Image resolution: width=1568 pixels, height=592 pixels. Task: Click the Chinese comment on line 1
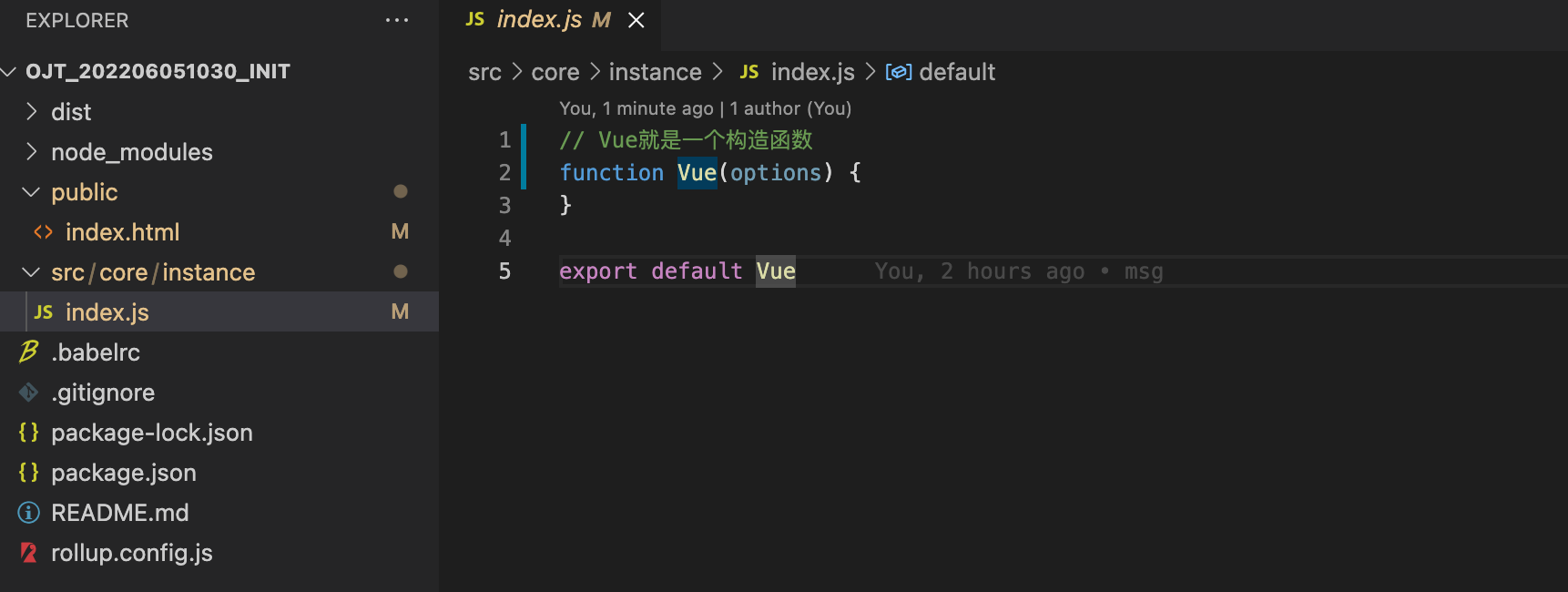pos(686,140)
